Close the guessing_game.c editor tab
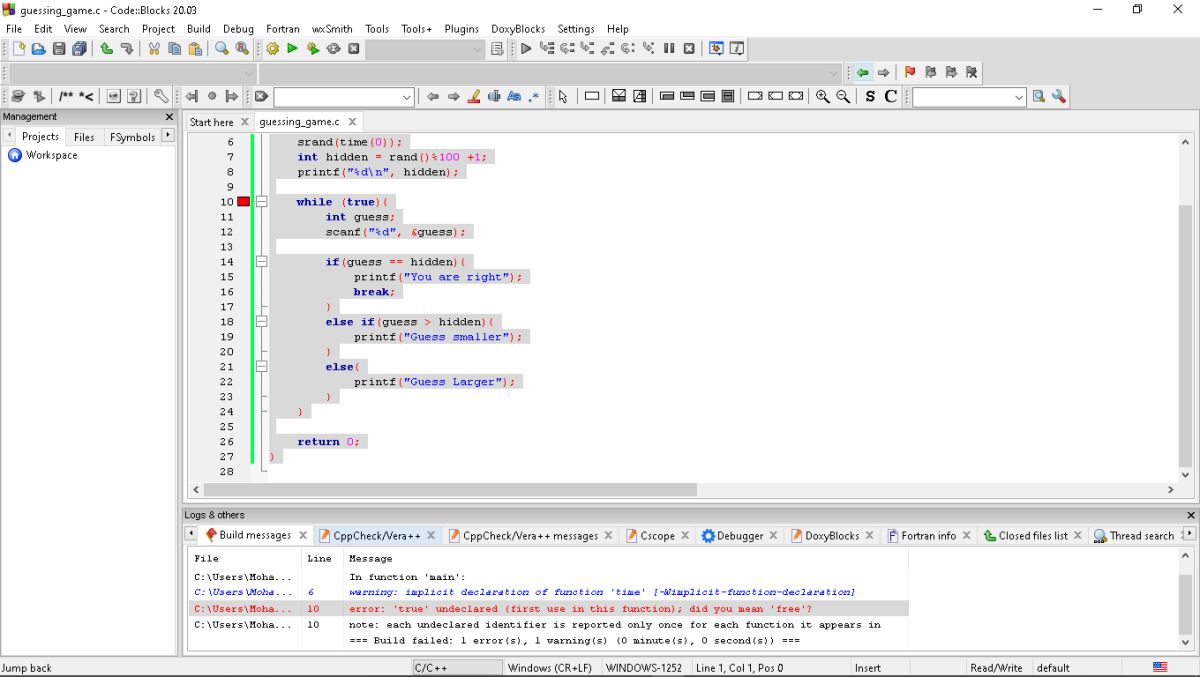The height and width of the screenshot is (677, 1200). point(352,122)
